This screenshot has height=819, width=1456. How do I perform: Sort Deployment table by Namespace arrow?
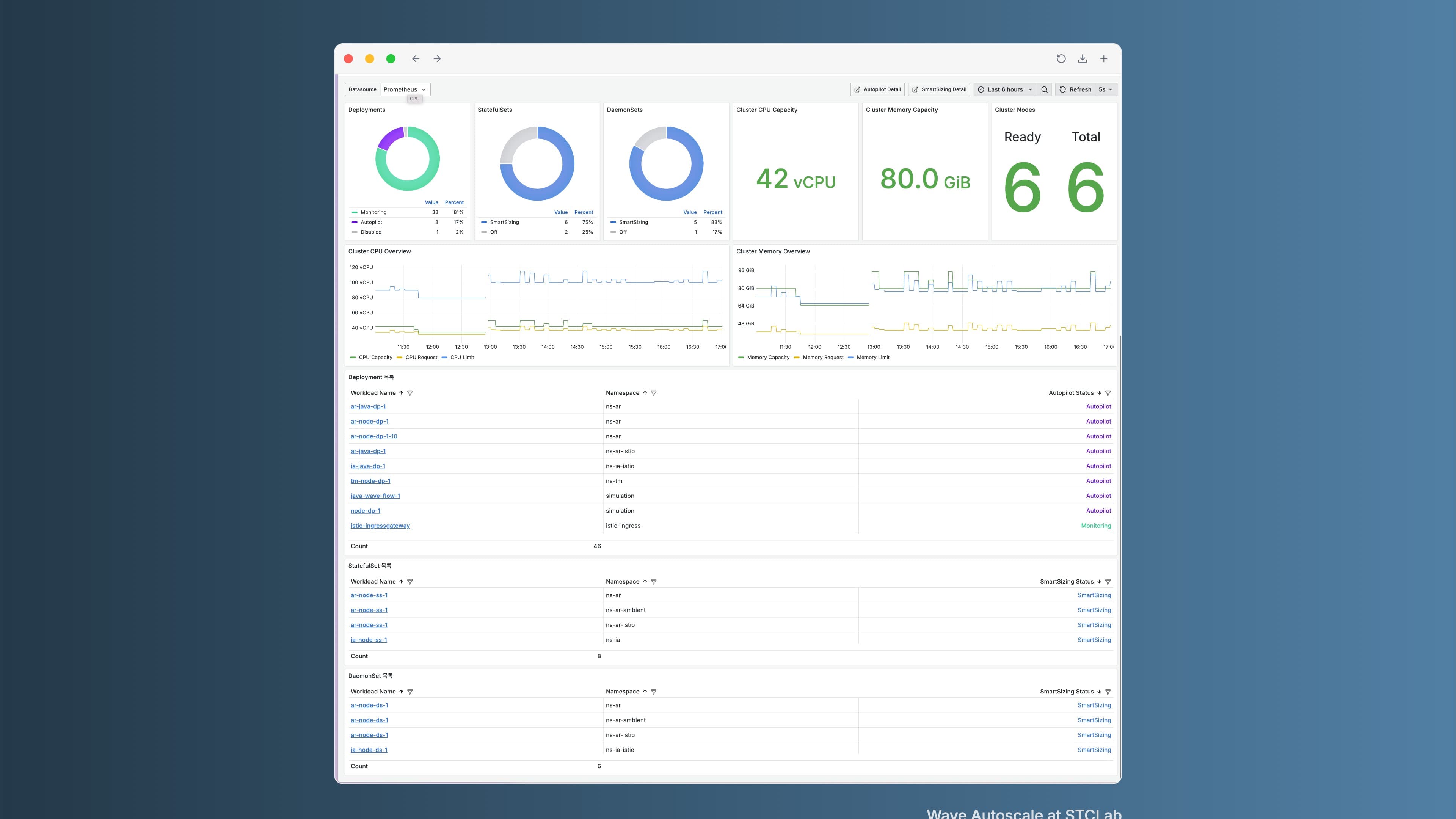[x=644, y=393]
